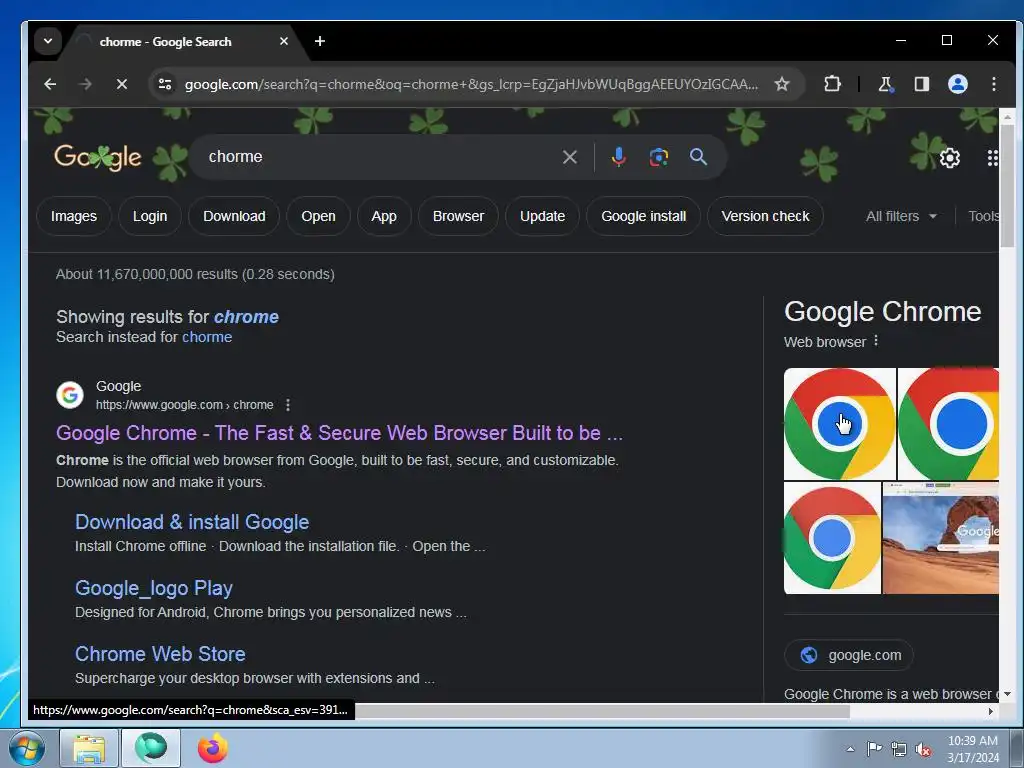Stop loading the page
1024x768 pixels.
pos(121,84)
